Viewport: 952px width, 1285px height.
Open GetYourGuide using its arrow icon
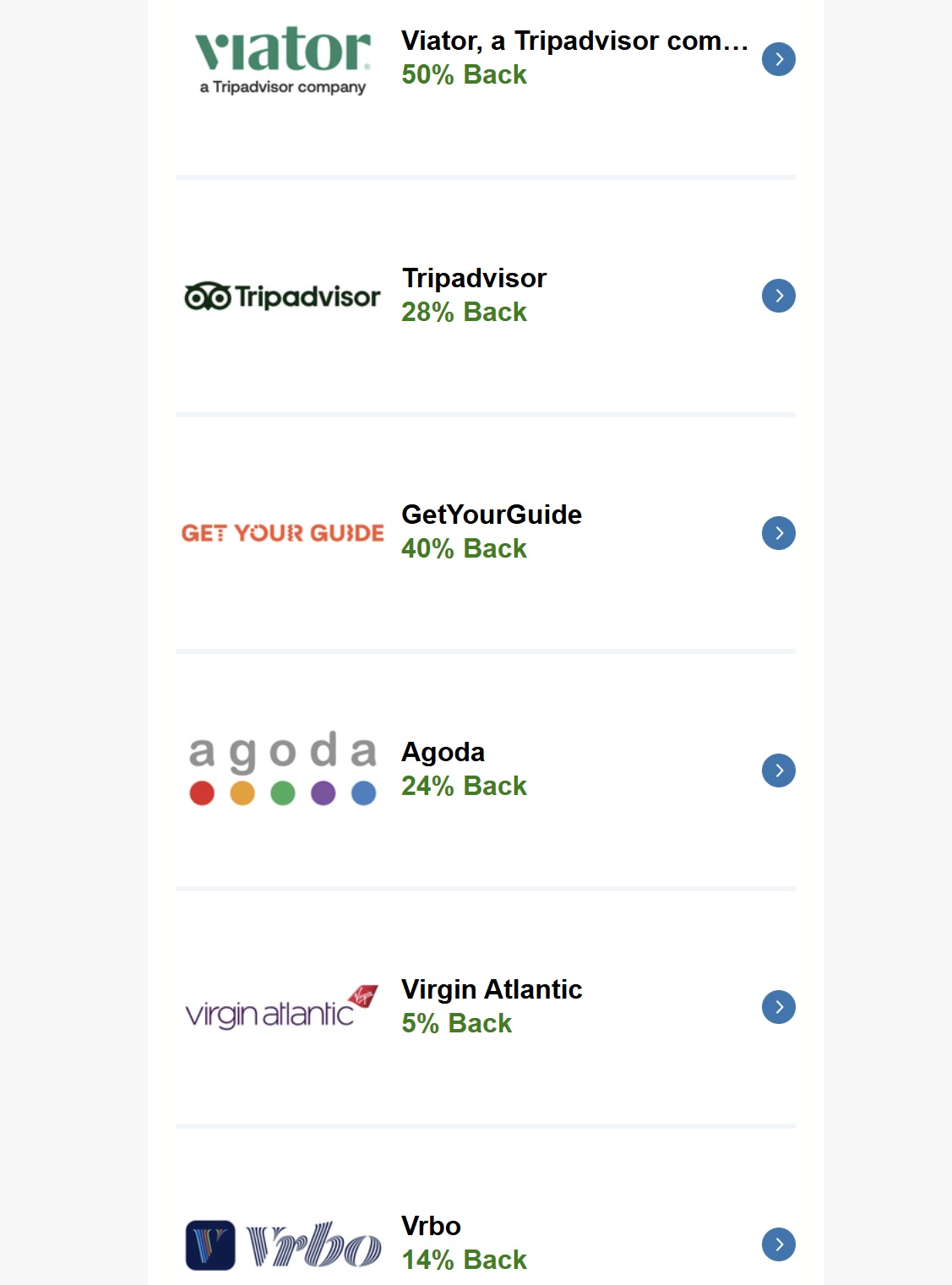[778, 533]
